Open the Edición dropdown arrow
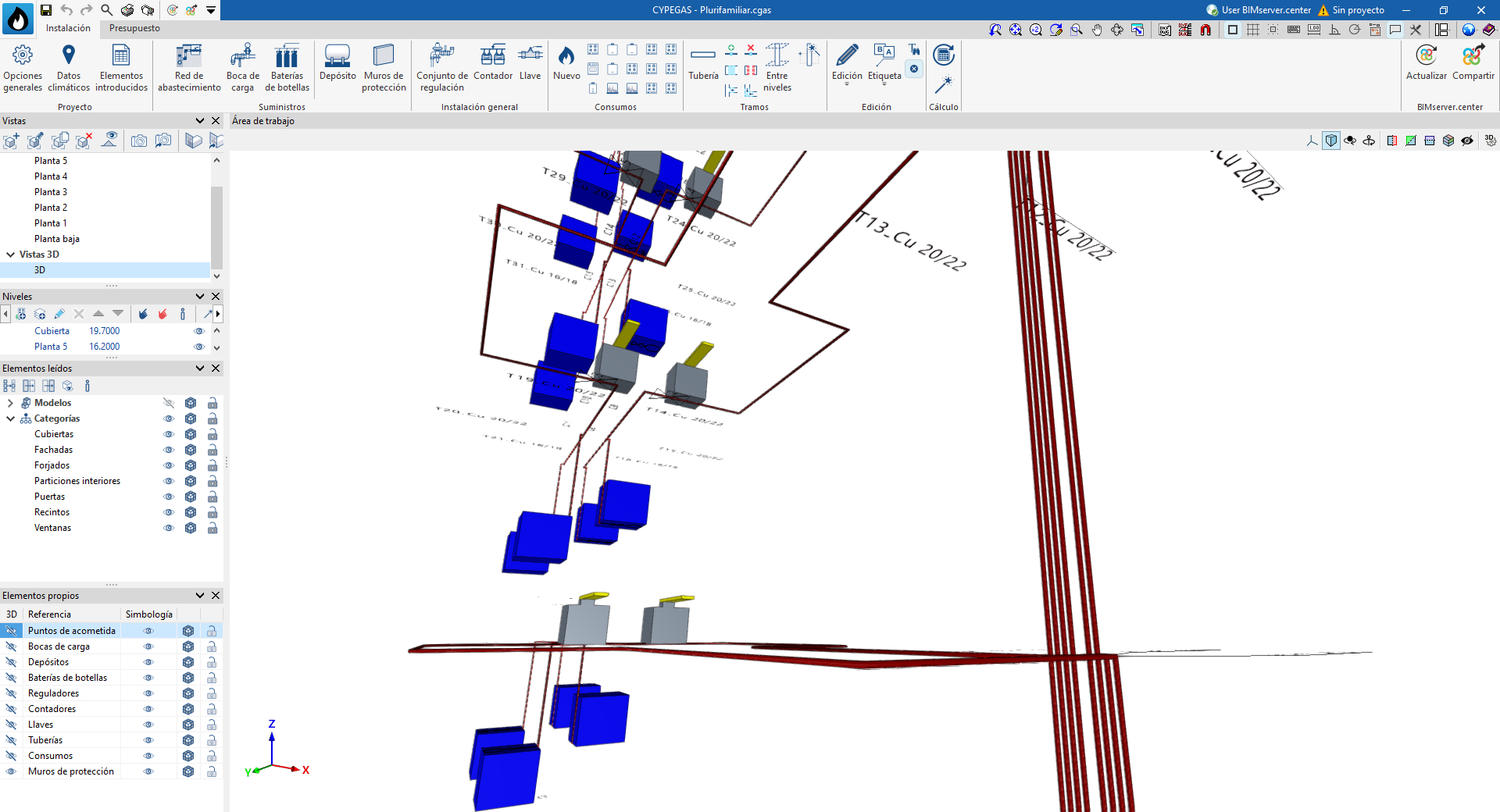This screenshot has height=812, width=1500. pyautogui.click(x=847, y=84)
